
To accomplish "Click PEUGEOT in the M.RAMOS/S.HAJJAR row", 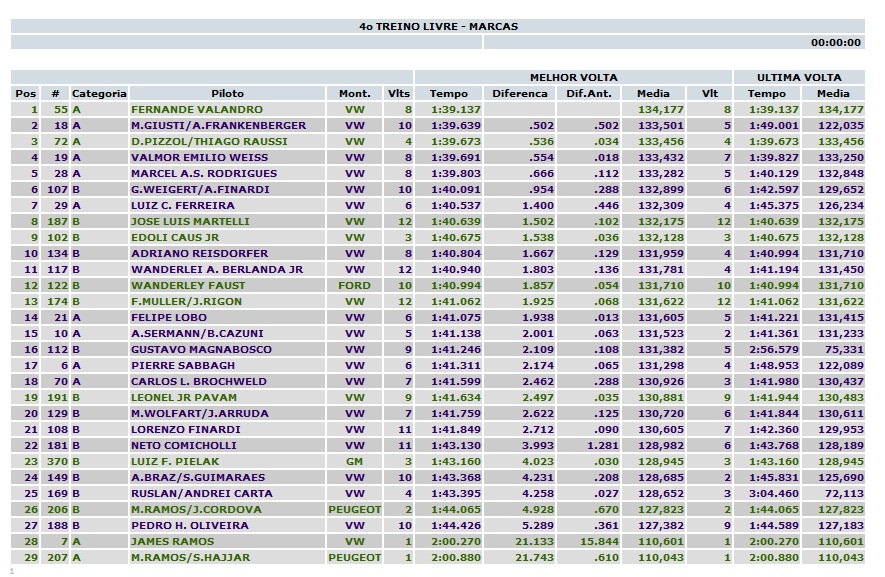I will (354, 557).
